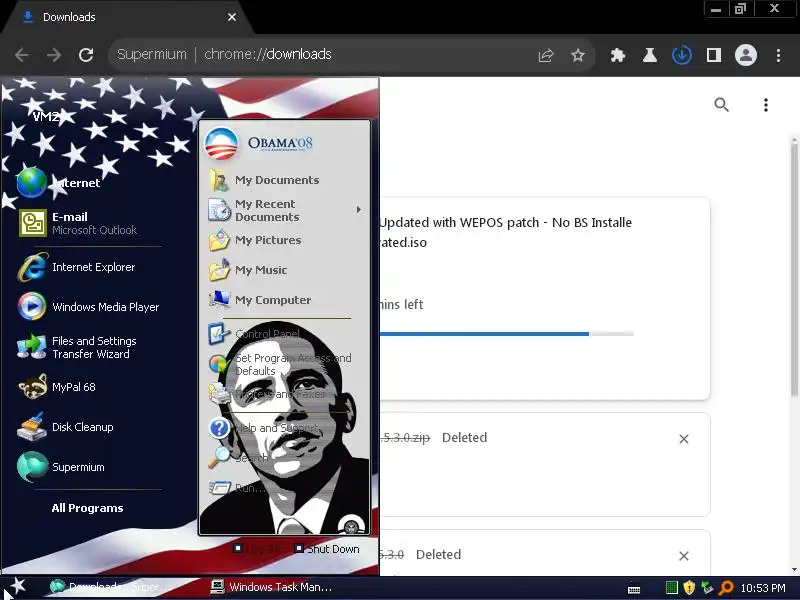Open the browser three-dot menu
This screenshot has height=600, width=800.
coord(778,55)
